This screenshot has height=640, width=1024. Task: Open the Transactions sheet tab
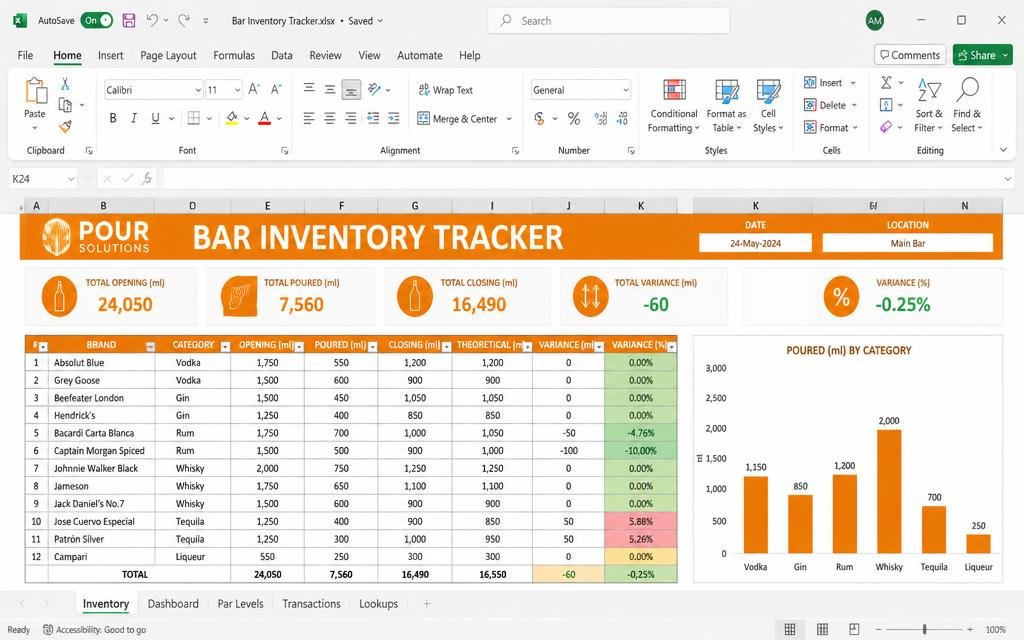click(x=312, y=604)
